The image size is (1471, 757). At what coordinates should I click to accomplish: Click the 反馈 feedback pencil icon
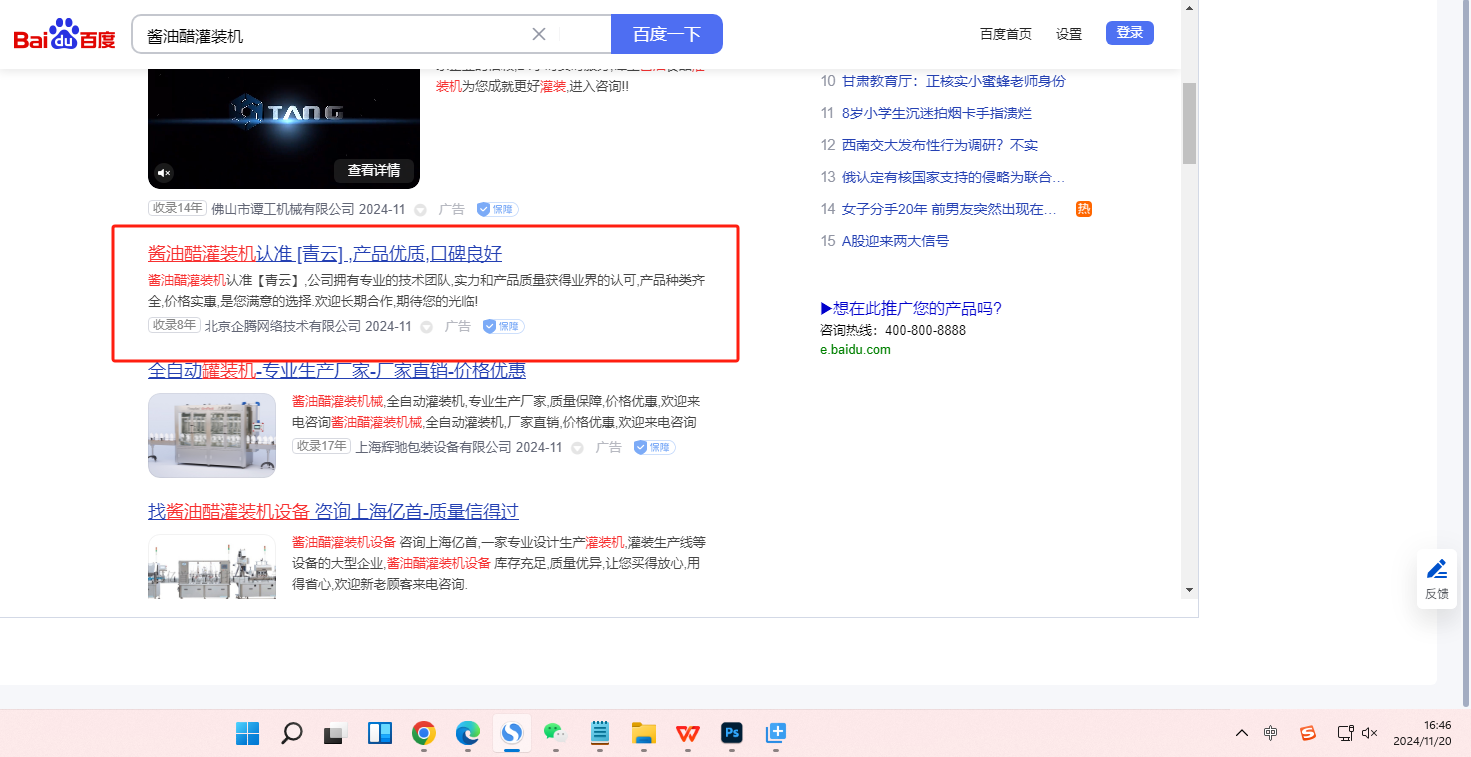click(x=1436, y=578)
